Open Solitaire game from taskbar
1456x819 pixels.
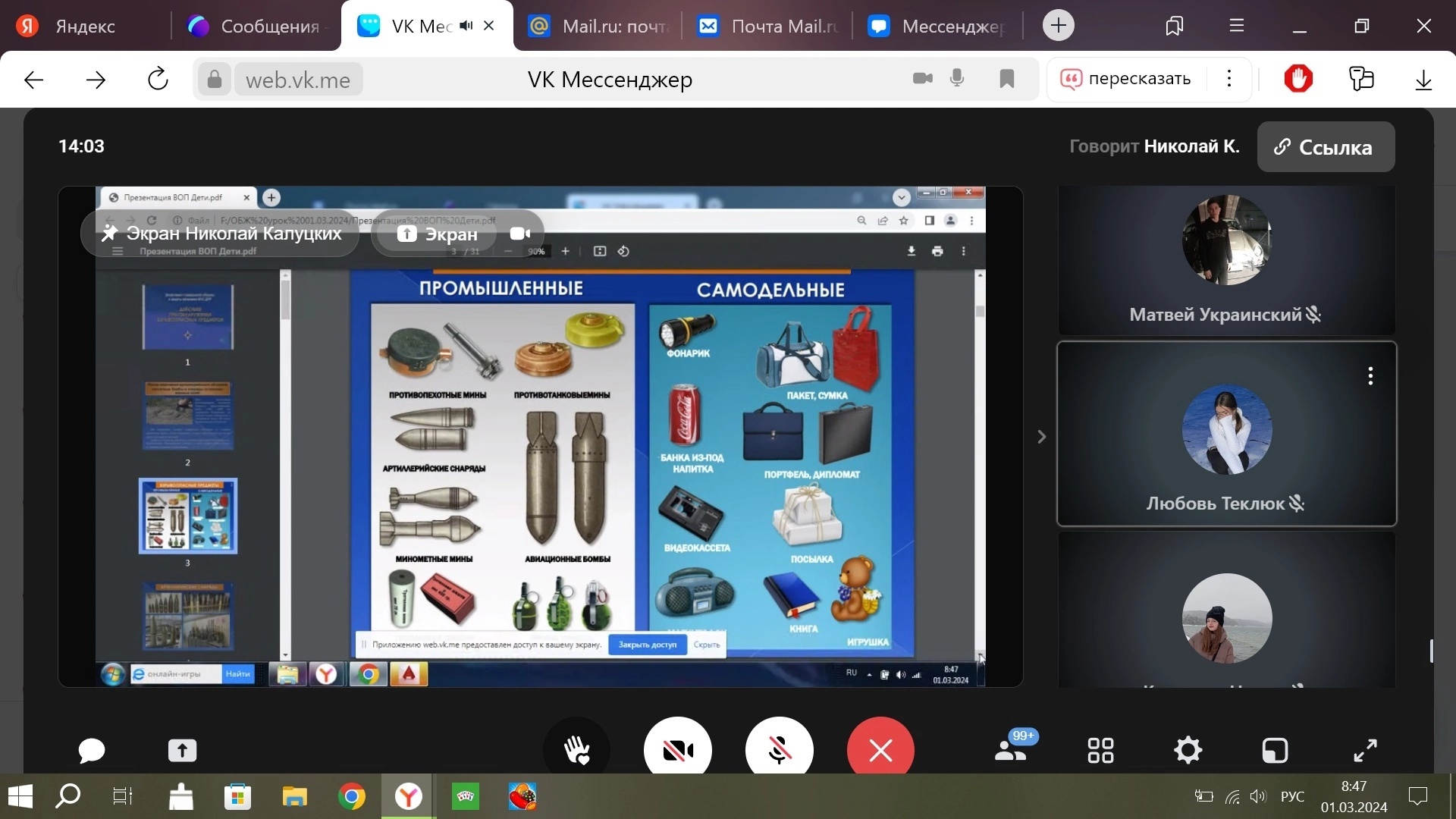tap(466, 796)
